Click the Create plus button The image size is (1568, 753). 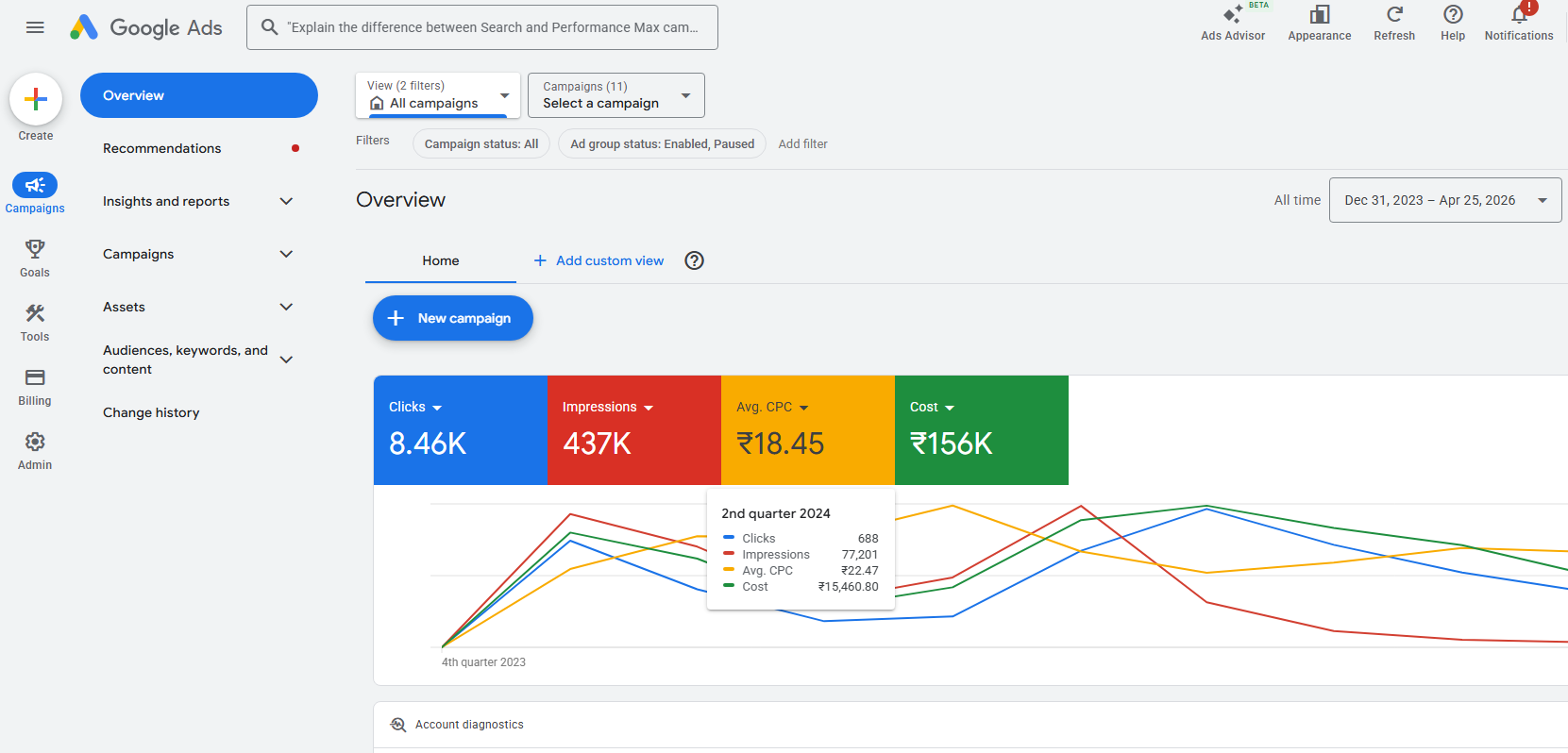36,99
